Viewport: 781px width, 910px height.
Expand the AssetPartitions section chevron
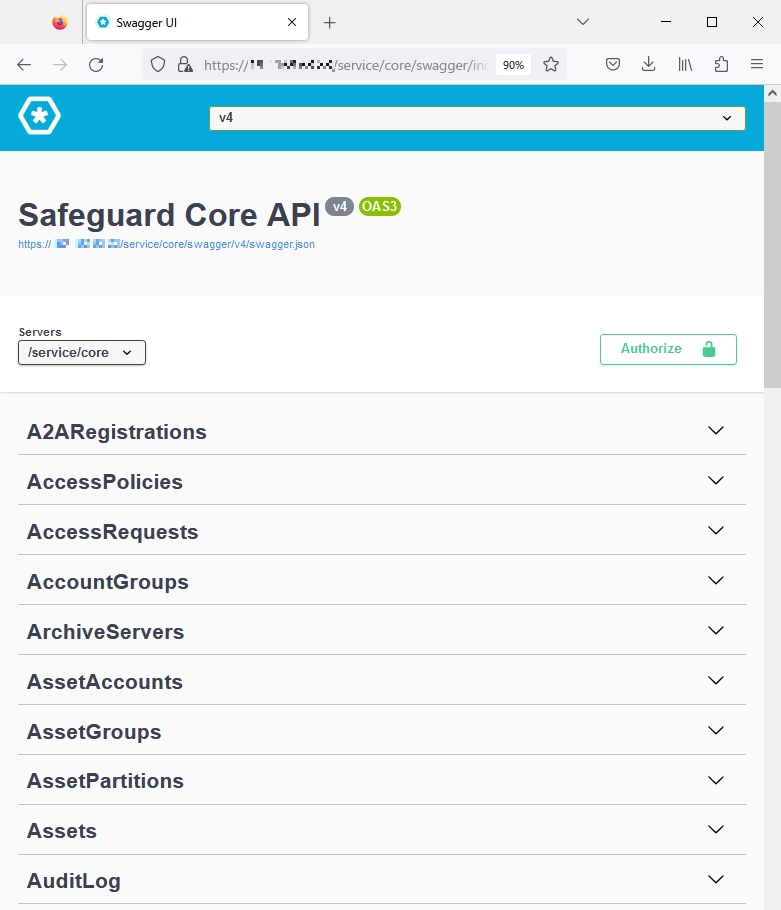click(716, 780)
